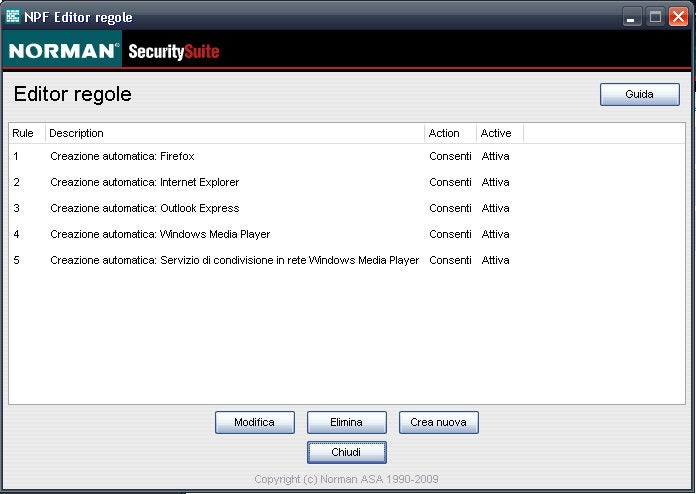Minimize the NPF Editor window
The width and height of the screenshot is (696, 494).
pyautogui.click(x=631, y=17)
